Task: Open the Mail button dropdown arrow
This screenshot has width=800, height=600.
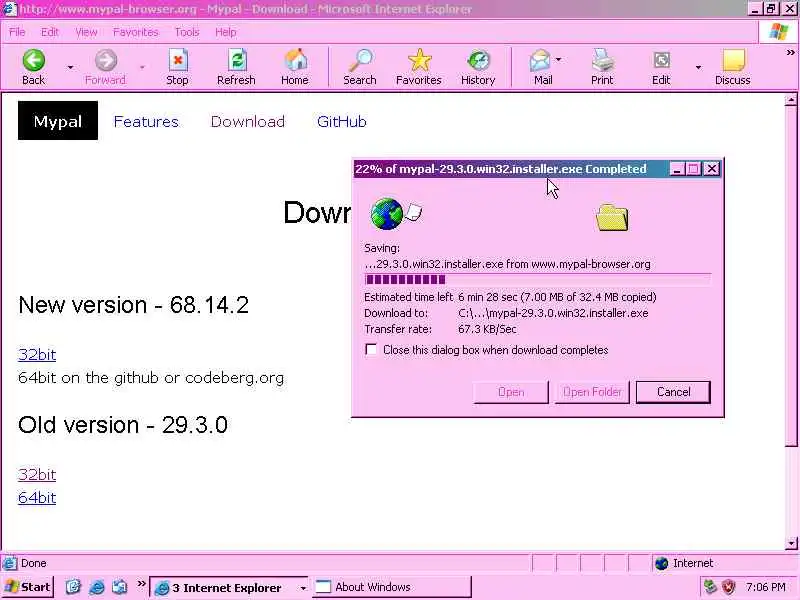Action: pyautogui.click(x=559, y=60)
